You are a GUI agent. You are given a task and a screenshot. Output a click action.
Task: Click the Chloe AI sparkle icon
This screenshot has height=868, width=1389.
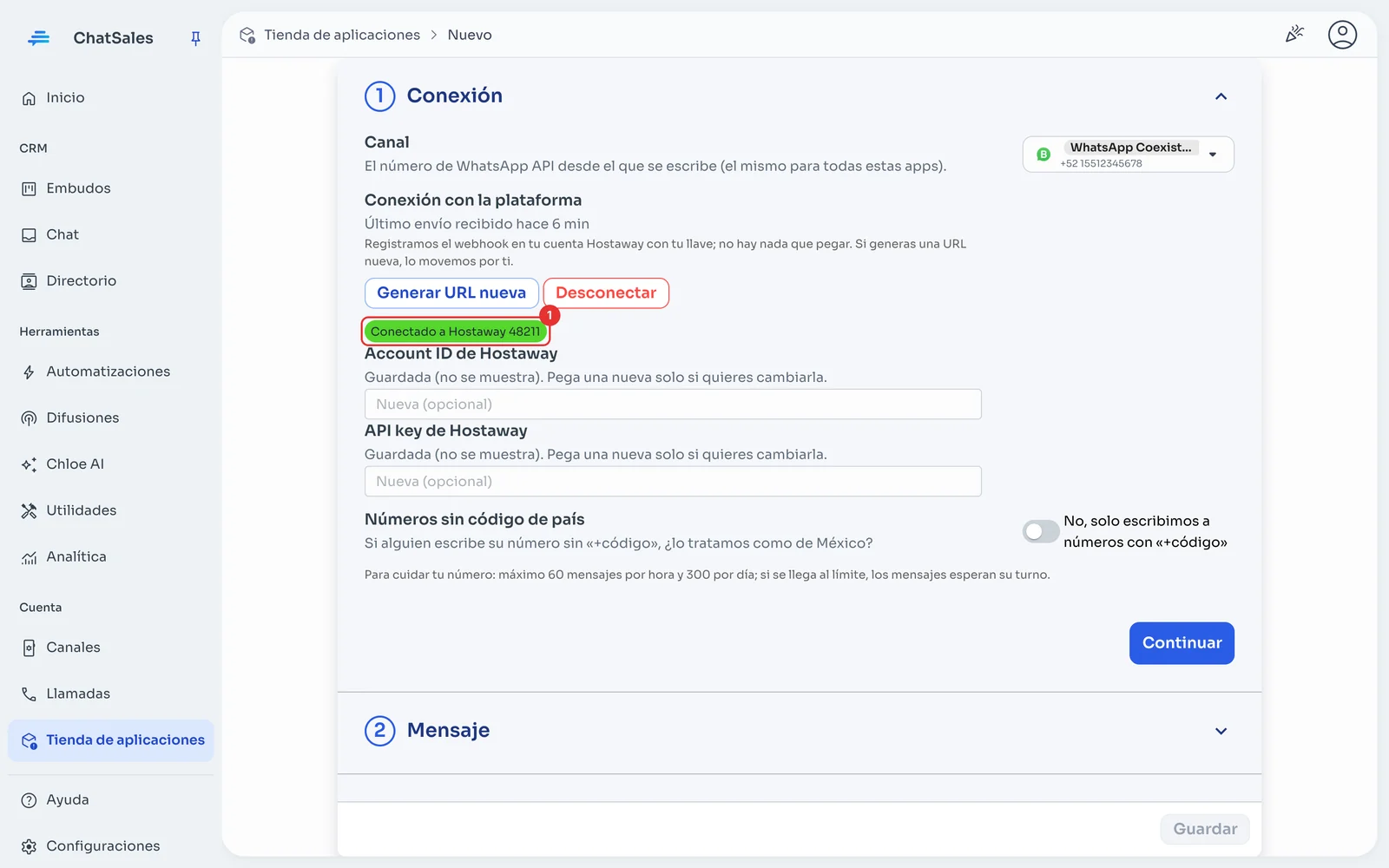(x=29, y=464)
